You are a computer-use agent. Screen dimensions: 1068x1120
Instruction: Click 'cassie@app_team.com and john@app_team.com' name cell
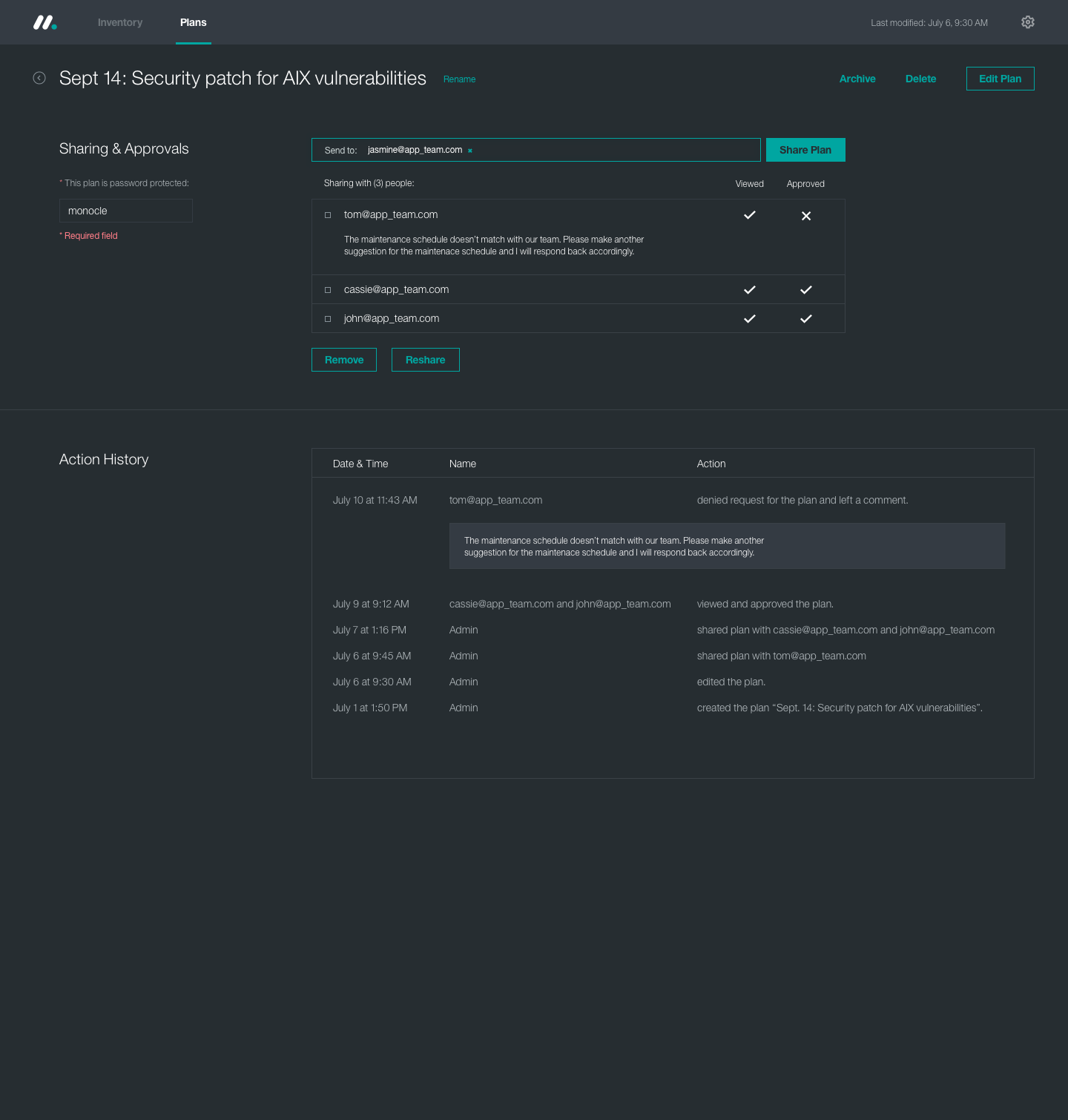pyautogui.click(x=560, y=604)
